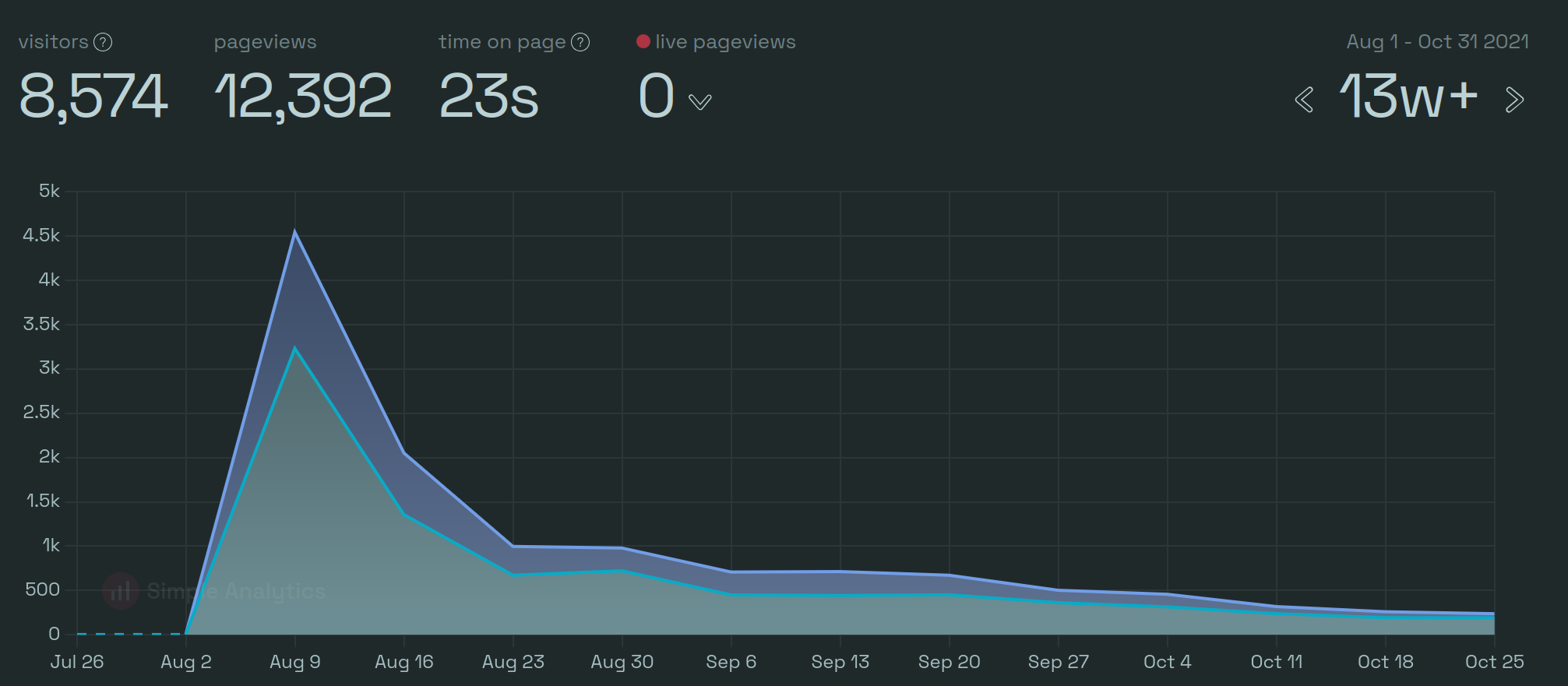Click the live pageviews count 0
Image resolution: width=1568 pixels, height=686 pixels.
pyautogui.click(x=656, y=96)
